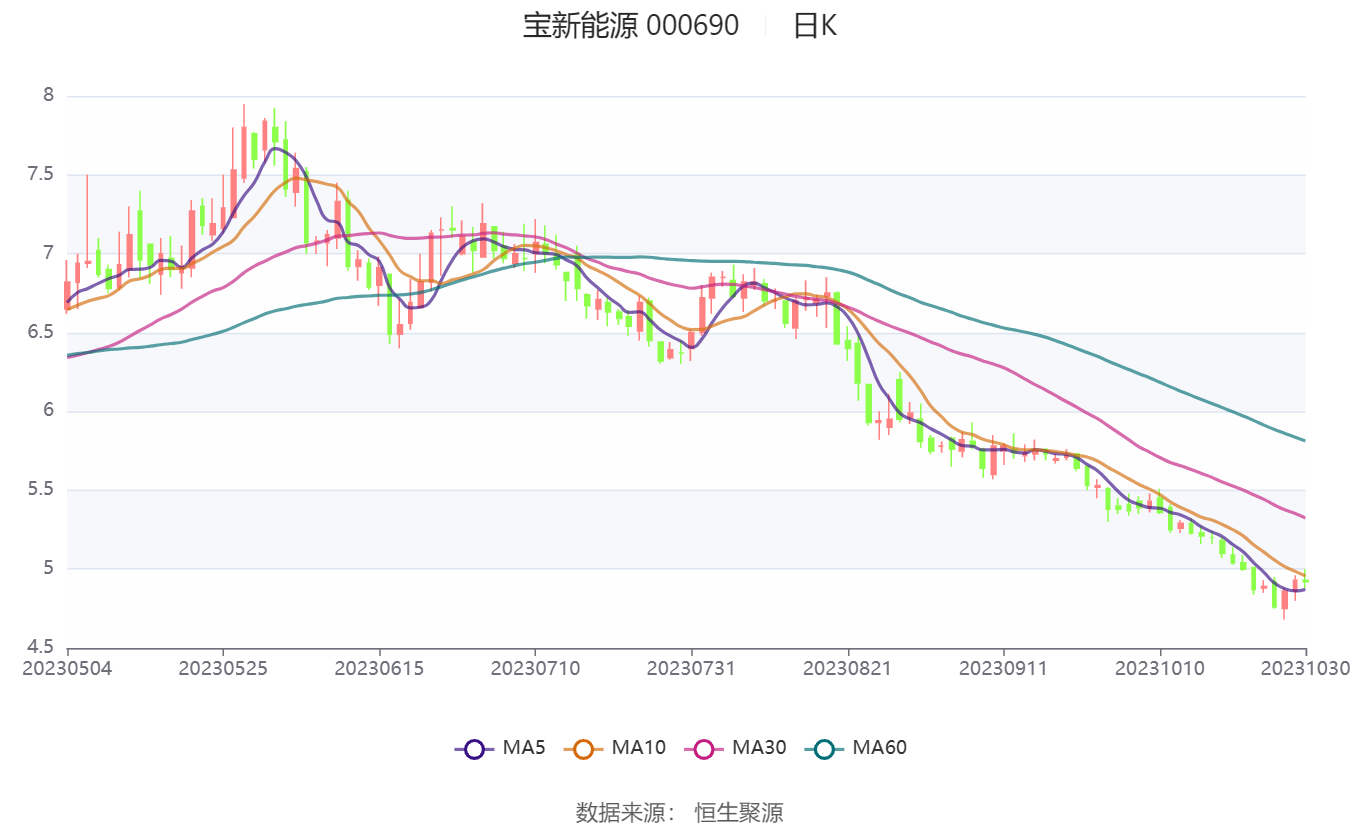Pick the 20230821 date on the x-axis
This screenshot has width=1360, height=828.
pyautogui.click(x=847, y=668)
